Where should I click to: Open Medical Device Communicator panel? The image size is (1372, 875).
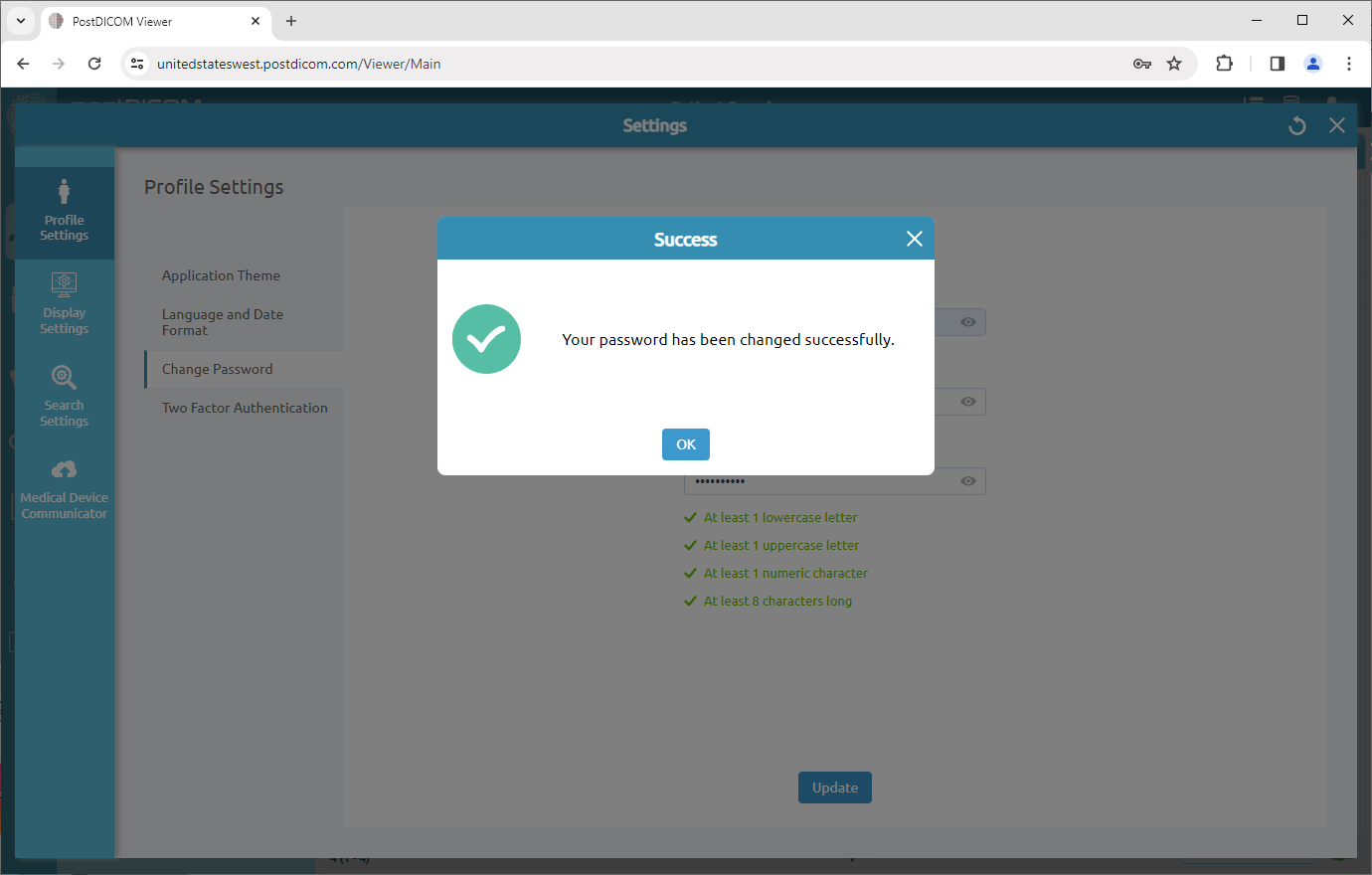(x=64, y=487)
